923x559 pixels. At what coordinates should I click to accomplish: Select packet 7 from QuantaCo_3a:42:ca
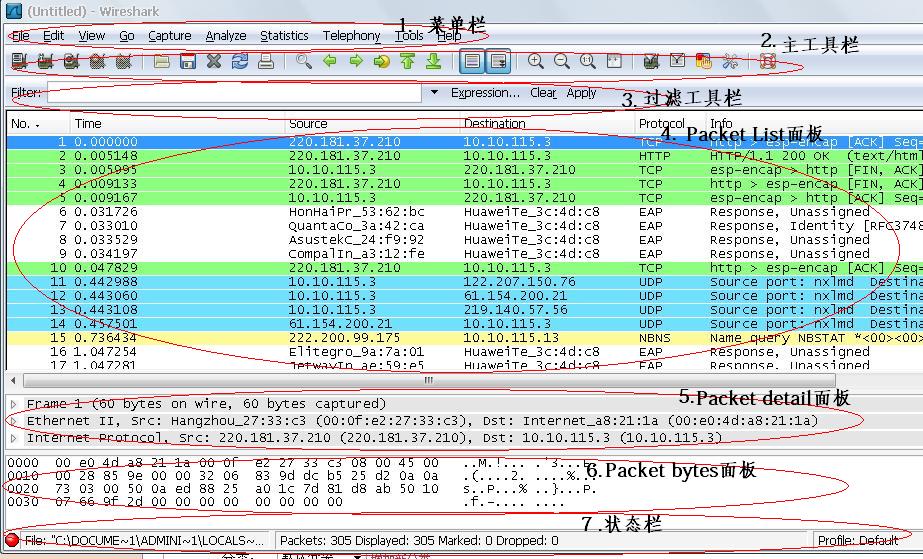tap(465, 226)
